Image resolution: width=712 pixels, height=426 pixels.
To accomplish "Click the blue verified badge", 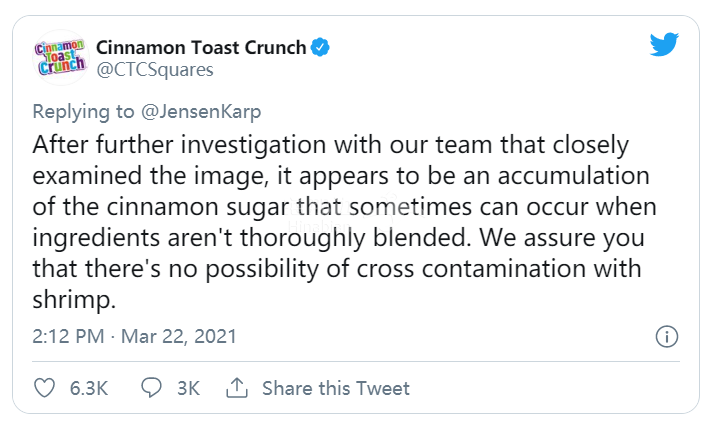I will click(320, 47).
